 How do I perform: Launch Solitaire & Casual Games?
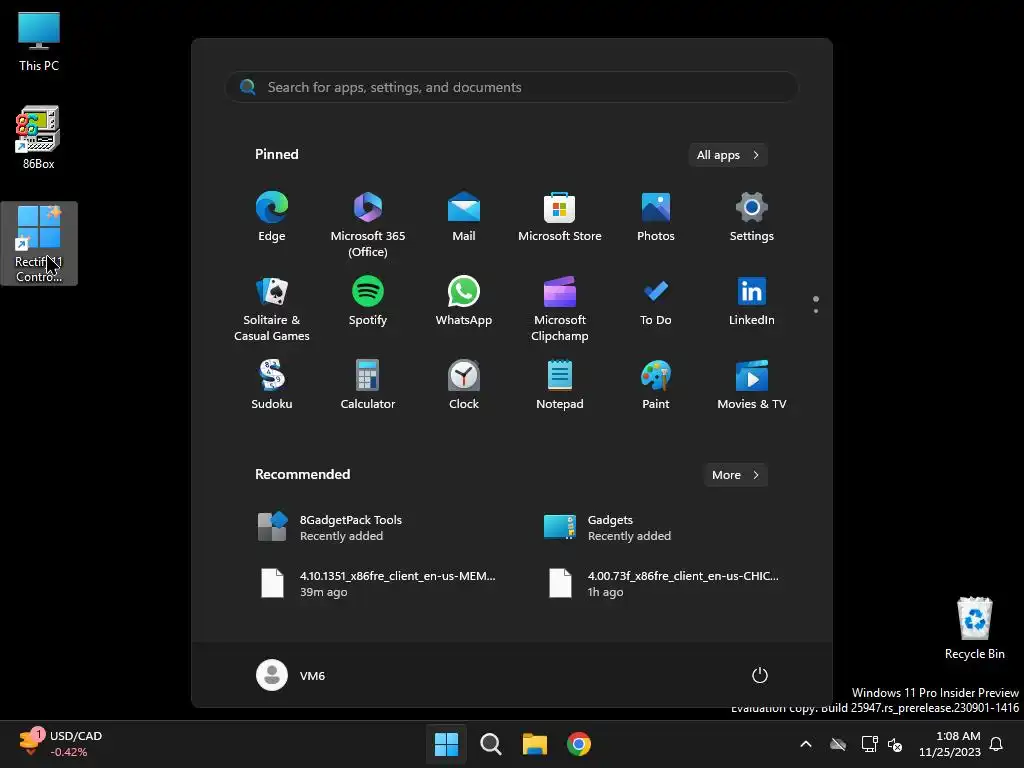(272, 308)
